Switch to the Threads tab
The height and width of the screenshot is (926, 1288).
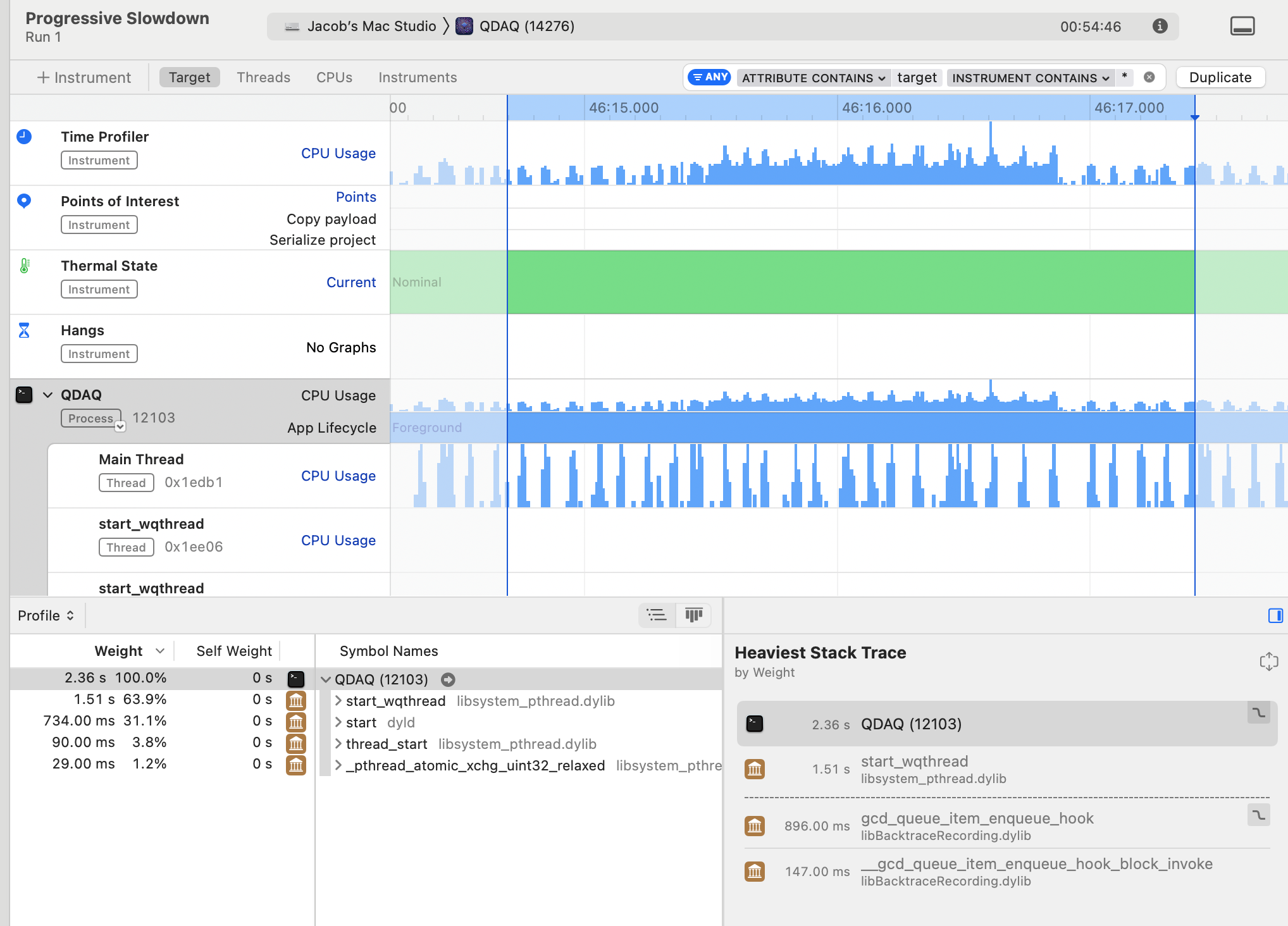coord(263,77)
